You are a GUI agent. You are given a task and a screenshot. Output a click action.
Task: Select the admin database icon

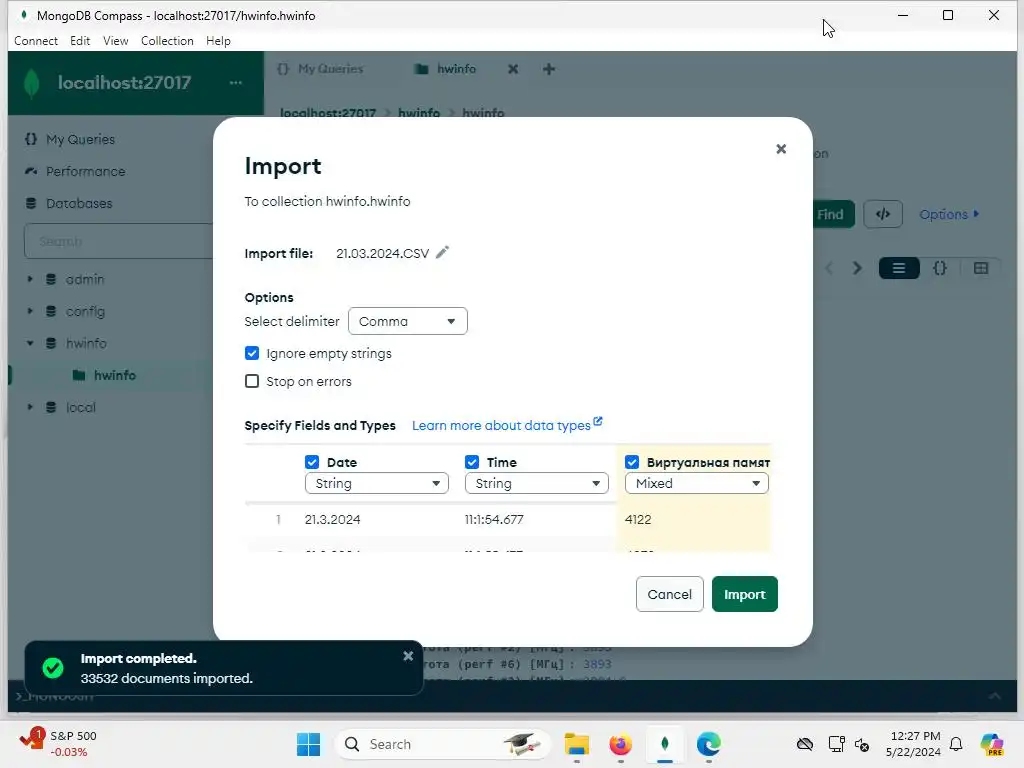[51, 279]
